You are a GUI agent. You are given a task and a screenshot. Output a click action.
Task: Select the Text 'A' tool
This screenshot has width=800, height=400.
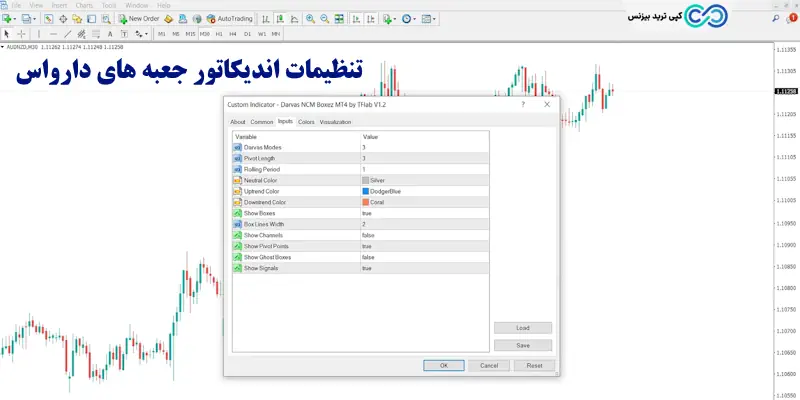click(x=110, y=34)
